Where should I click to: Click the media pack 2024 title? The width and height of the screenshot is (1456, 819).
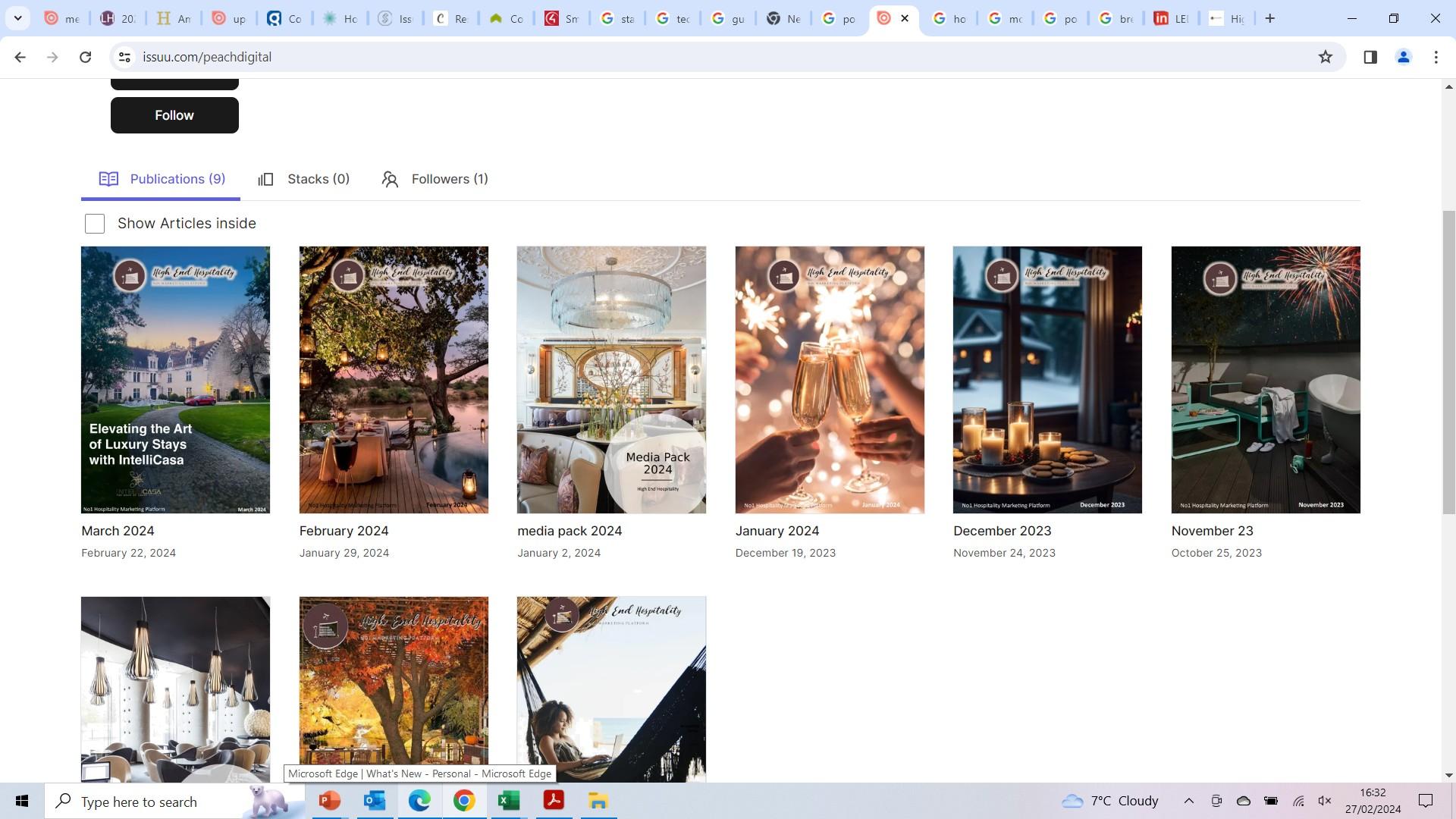pos(570,531)
